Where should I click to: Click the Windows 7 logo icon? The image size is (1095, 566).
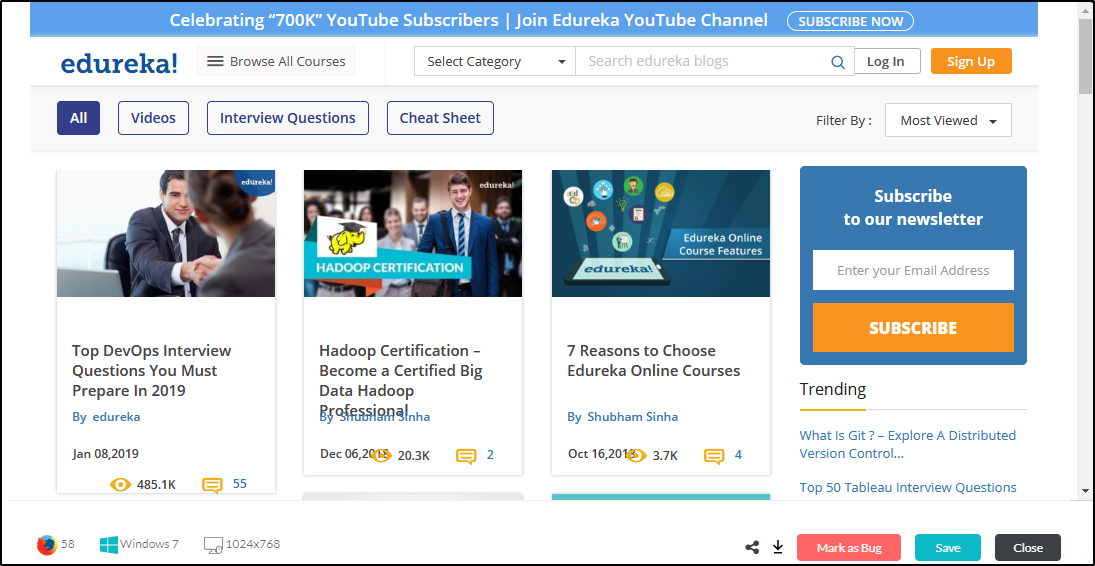click(x=108, y=545)
